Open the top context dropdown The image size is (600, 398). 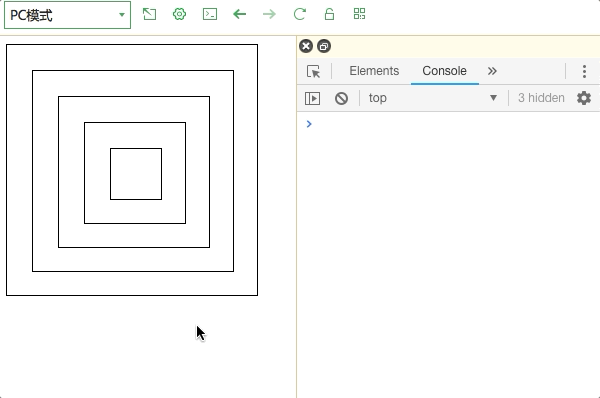point(433,98)
